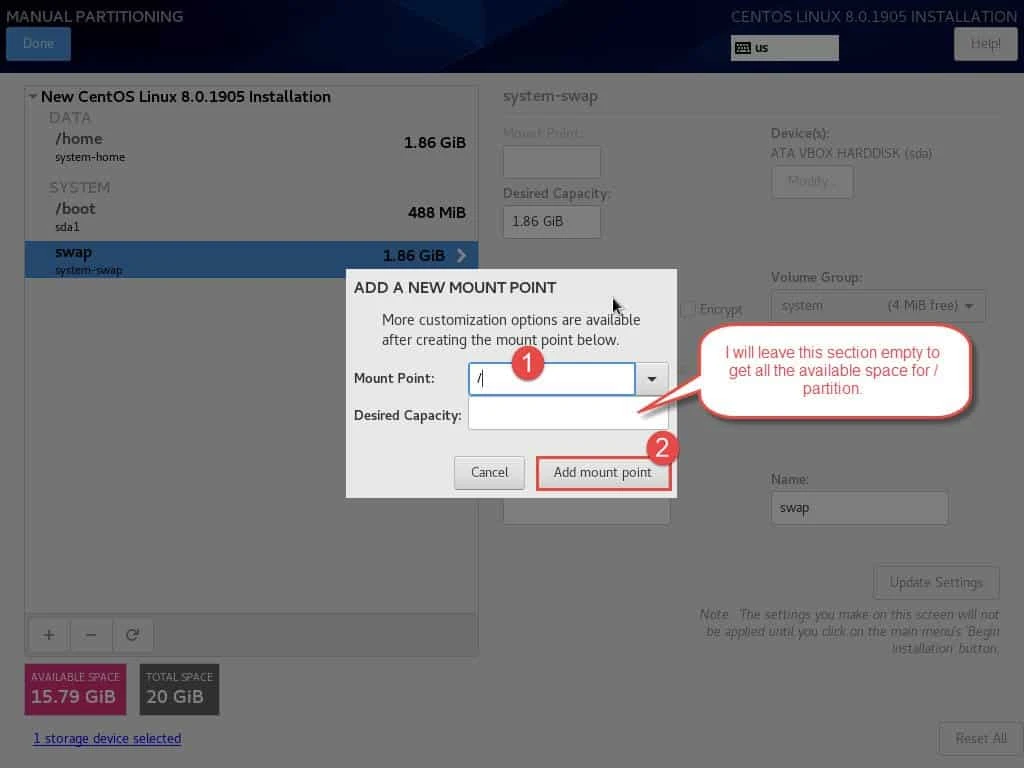This screenshot has width=1024, height=768.
Task: Cancel the Add A New Mount Point dialog
Action: coord(489,472)
